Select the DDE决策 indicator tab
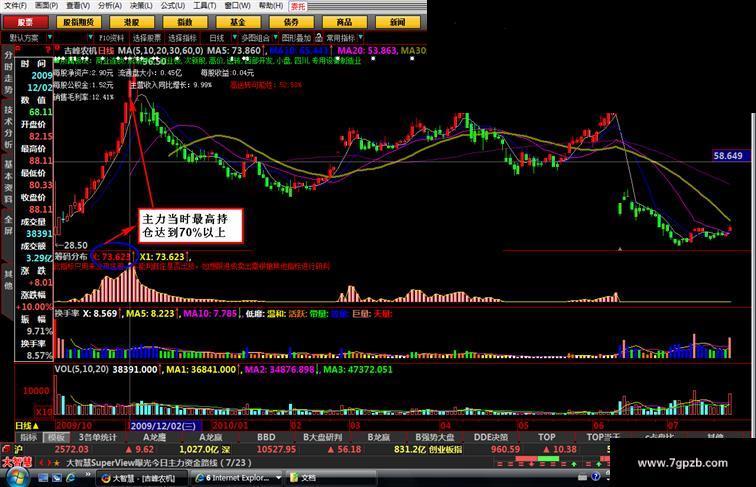The width and height of the screenshot is (756, 487). 491,437
